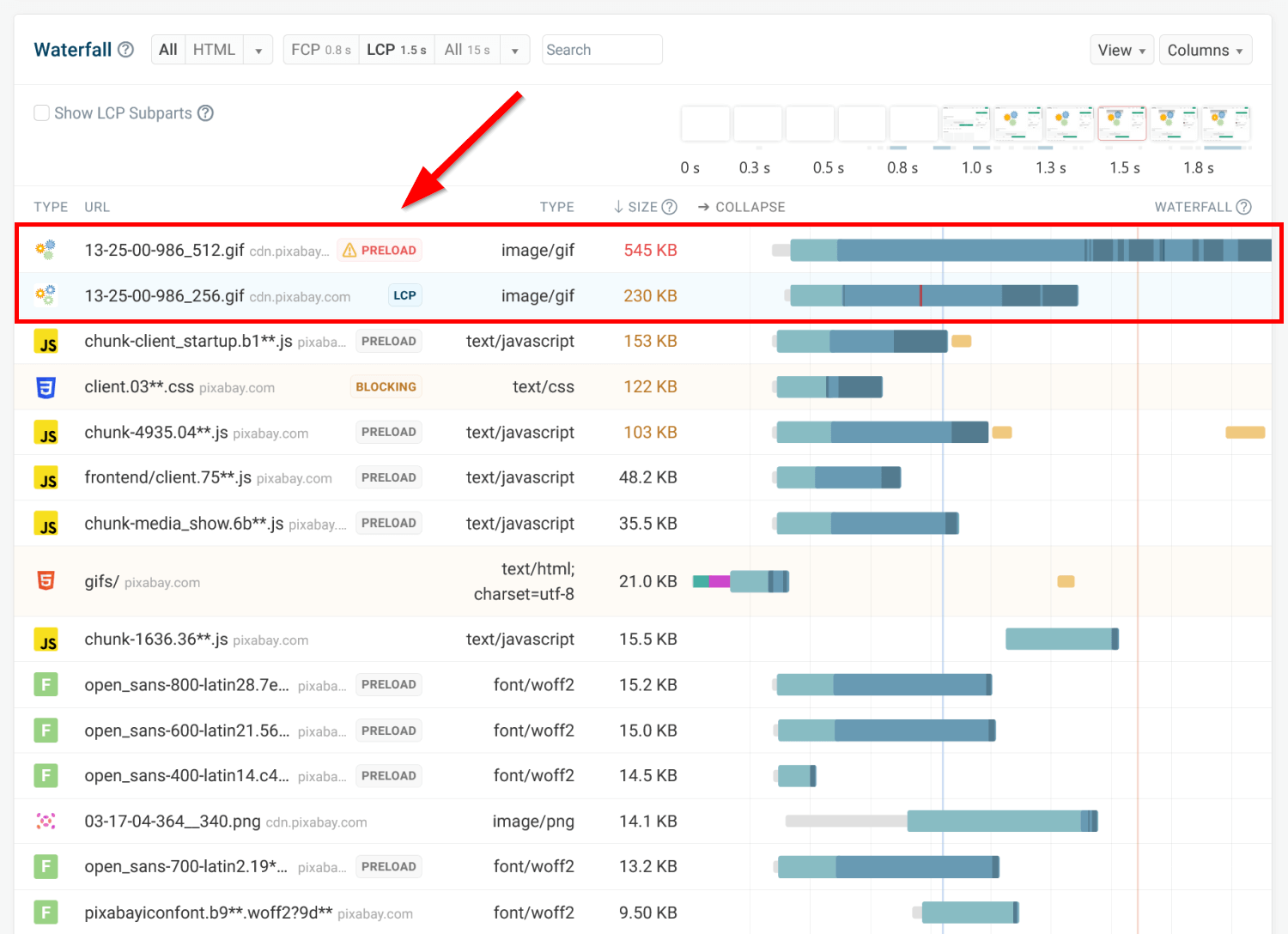
Task: Click the Waterfall title help icon
Action: coord(126,50)
